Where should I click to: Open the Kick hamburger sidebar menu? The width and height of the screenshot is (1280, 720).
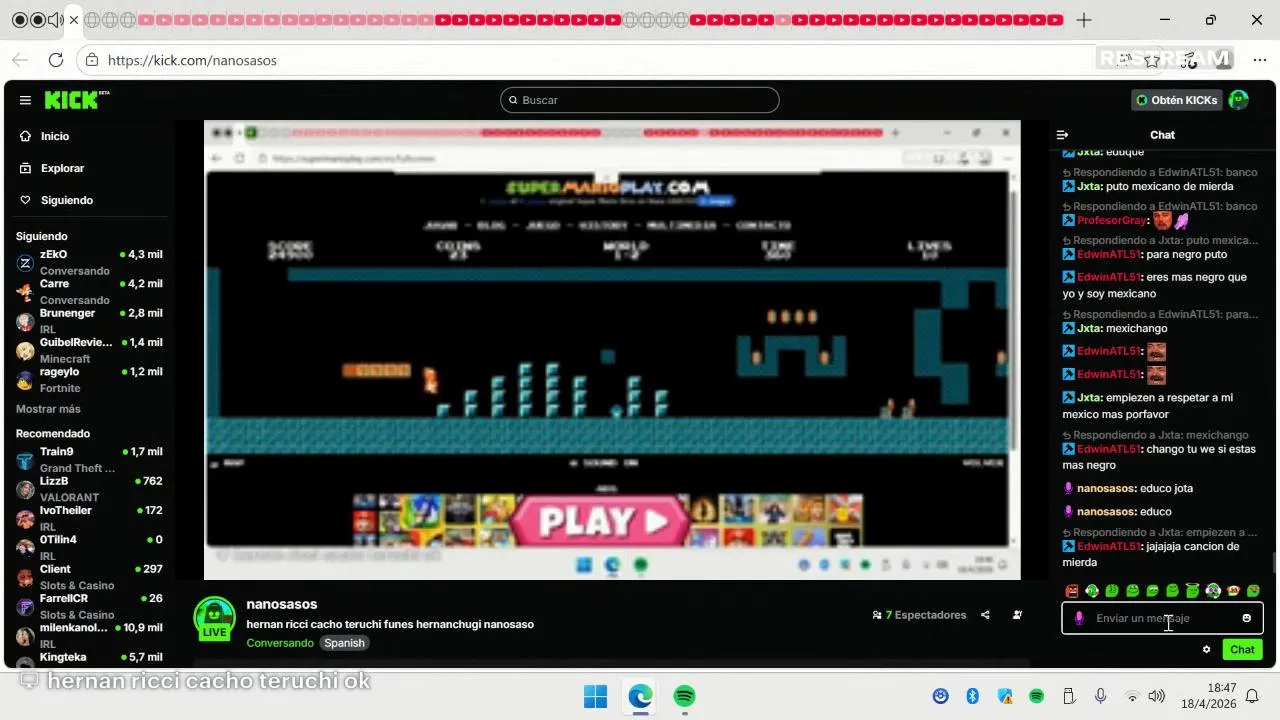click(25, 100)
